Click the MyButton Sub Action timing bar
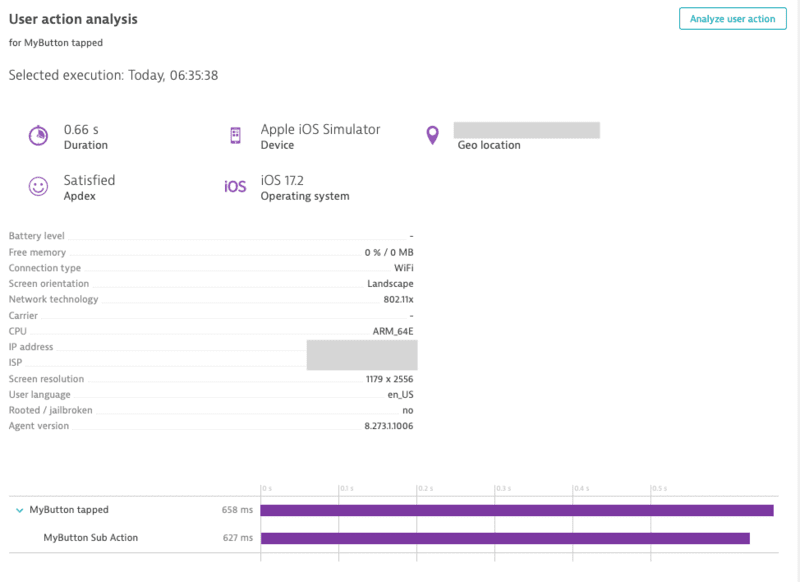Viewport: 800px width, 582px height. click(x=504, y=538)
